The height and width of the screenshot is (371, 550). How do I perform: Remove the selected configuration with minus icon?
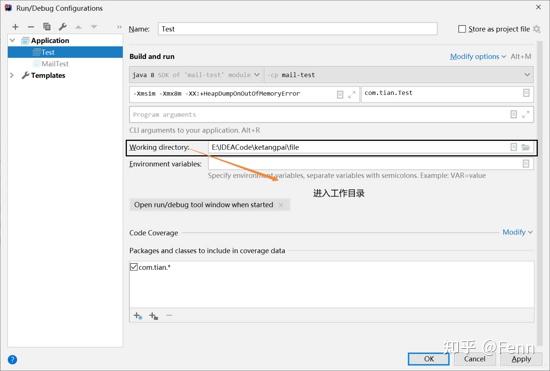tap(31, 27)
